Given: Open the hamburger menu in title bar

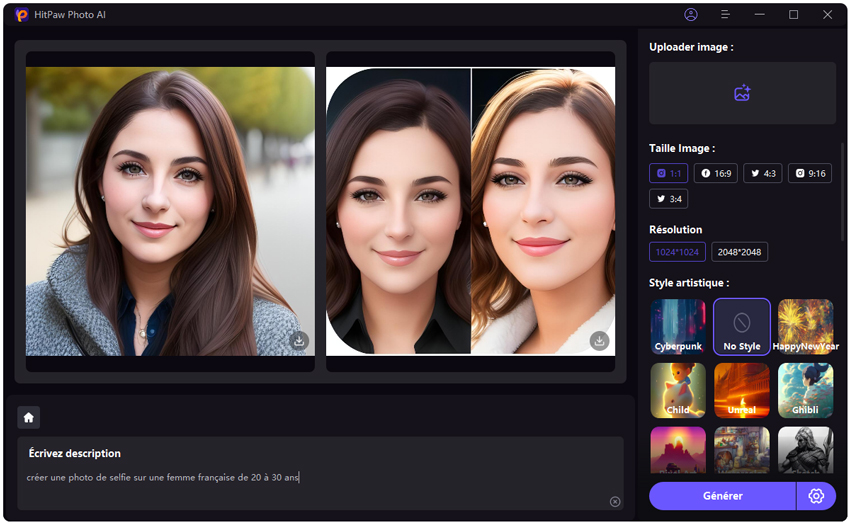Looking at the screenshot, I should pyautogui.click(x=725, y=15).
